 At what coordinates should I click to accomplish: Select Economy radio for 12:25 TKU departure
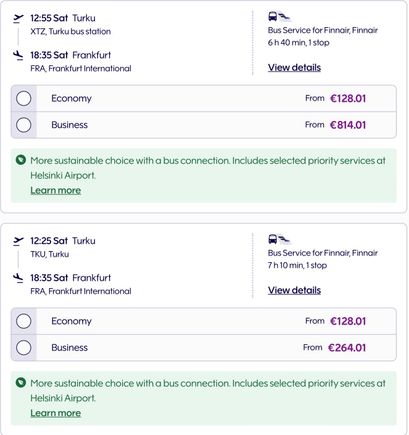pos(24,321)
